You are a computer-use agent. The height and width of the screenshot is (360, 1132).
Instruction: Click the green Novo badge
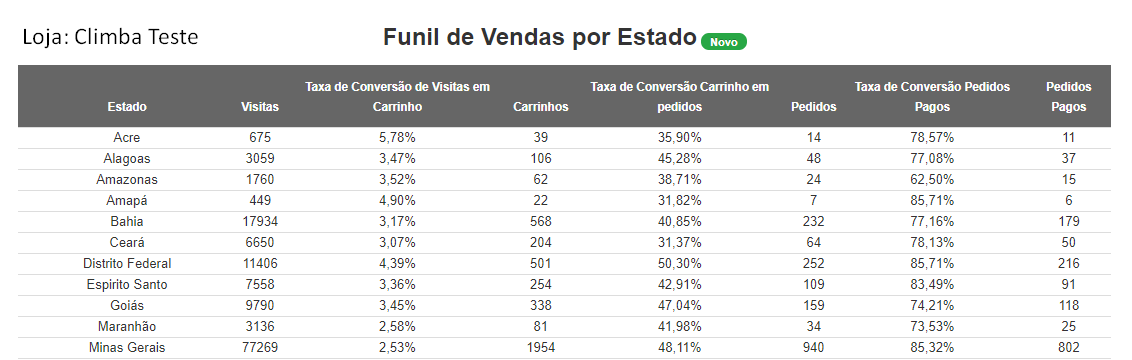723,42
